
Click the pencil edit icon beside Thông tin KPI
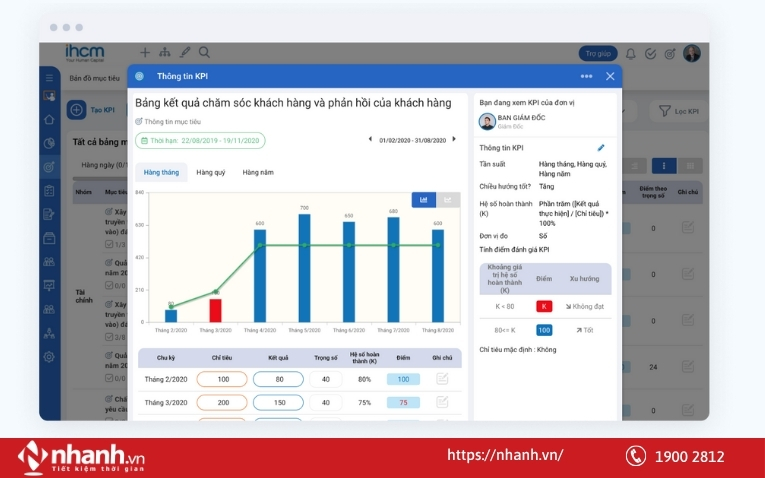coord(601,148)
